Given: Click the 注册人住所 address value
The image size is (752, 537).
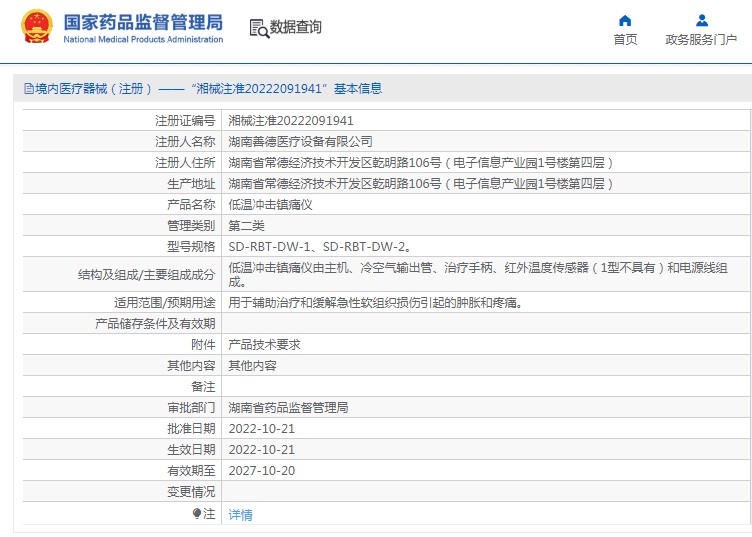Looking at the screenshot, I should 421,163.
